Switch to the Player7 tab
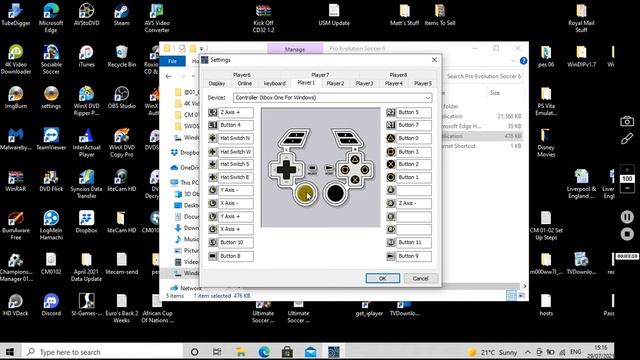The image size is (640, 360). pos(320,75)
